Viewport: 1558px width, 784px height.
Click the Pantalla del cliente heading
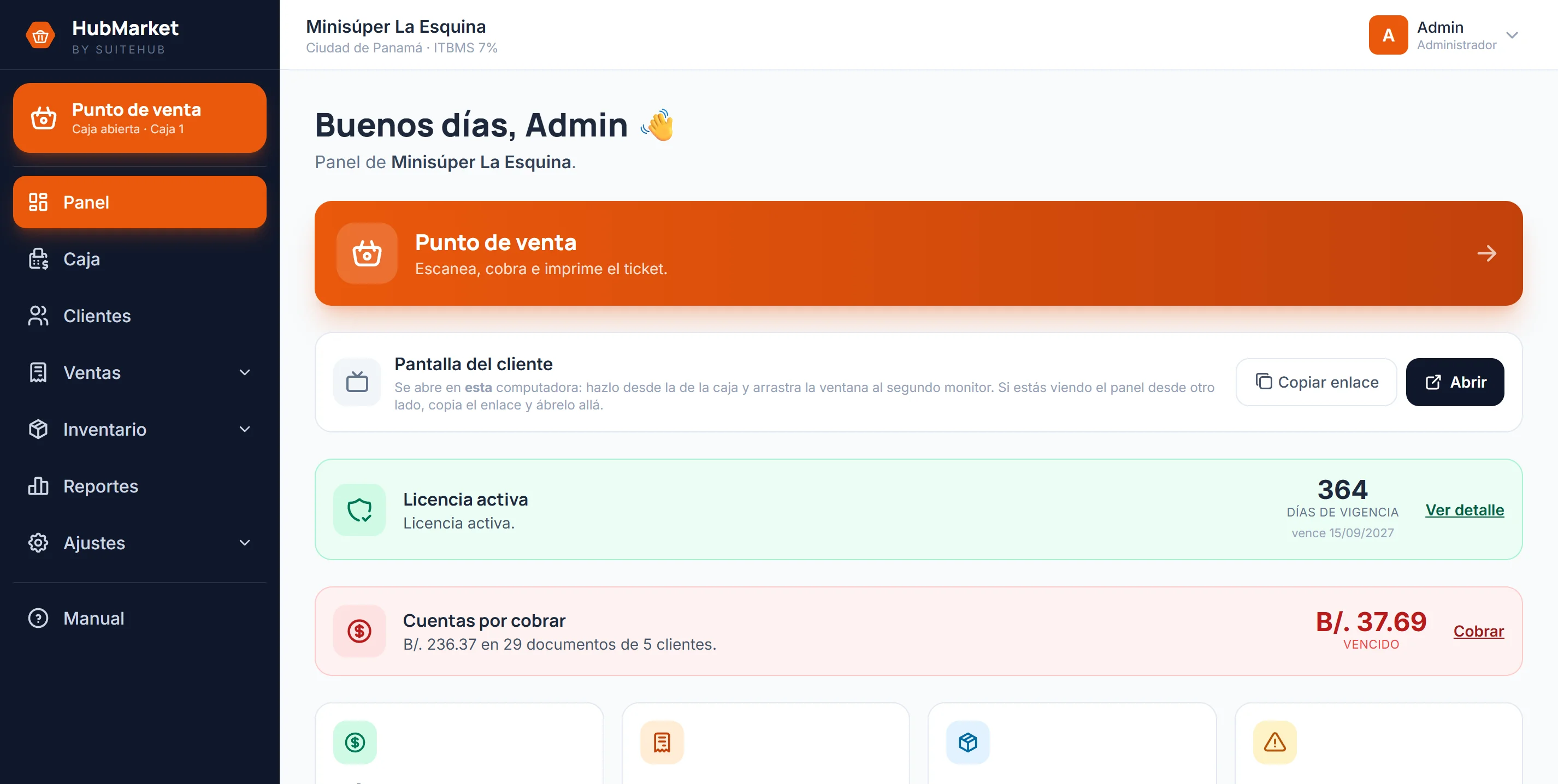point(474,365)
